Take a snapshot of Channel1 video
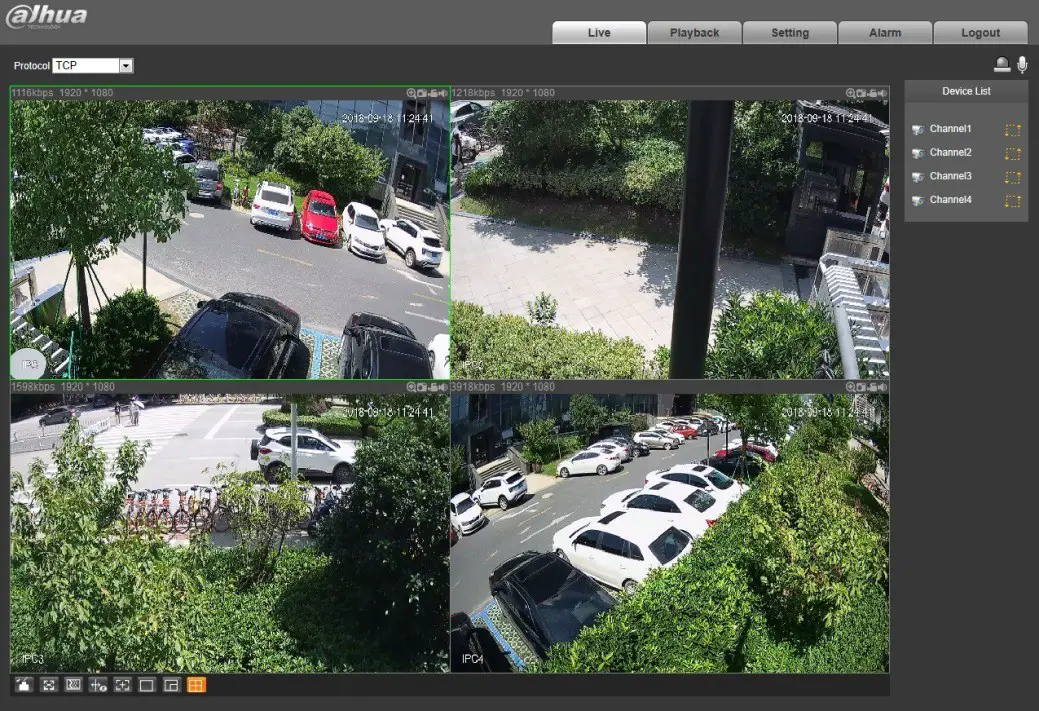This screenshot has width=1039, height=711. coord(421,92)
